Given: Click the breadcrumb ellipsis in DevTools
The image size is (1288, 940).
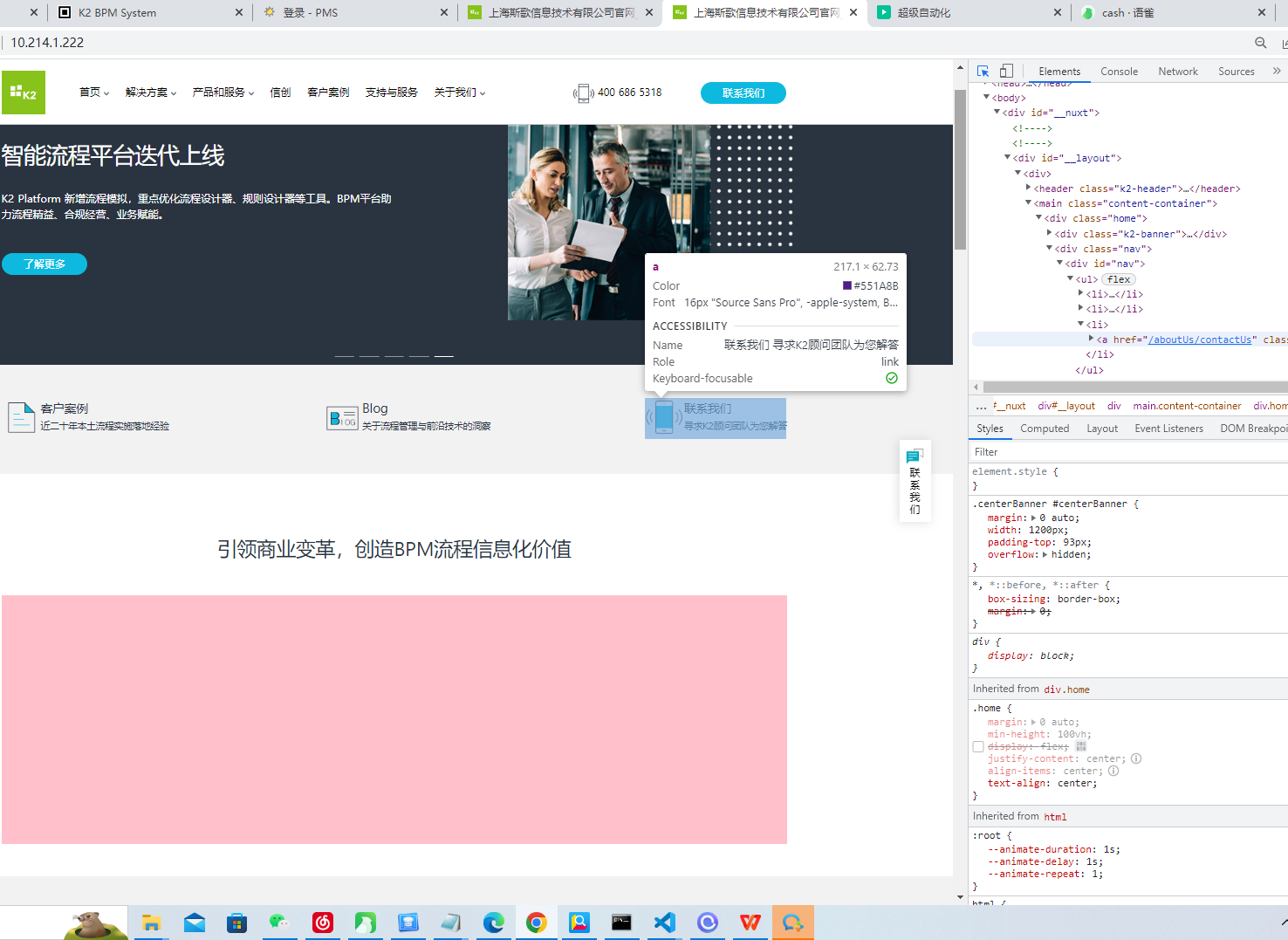Looking at the screenshot, I should tap(981, 406).
